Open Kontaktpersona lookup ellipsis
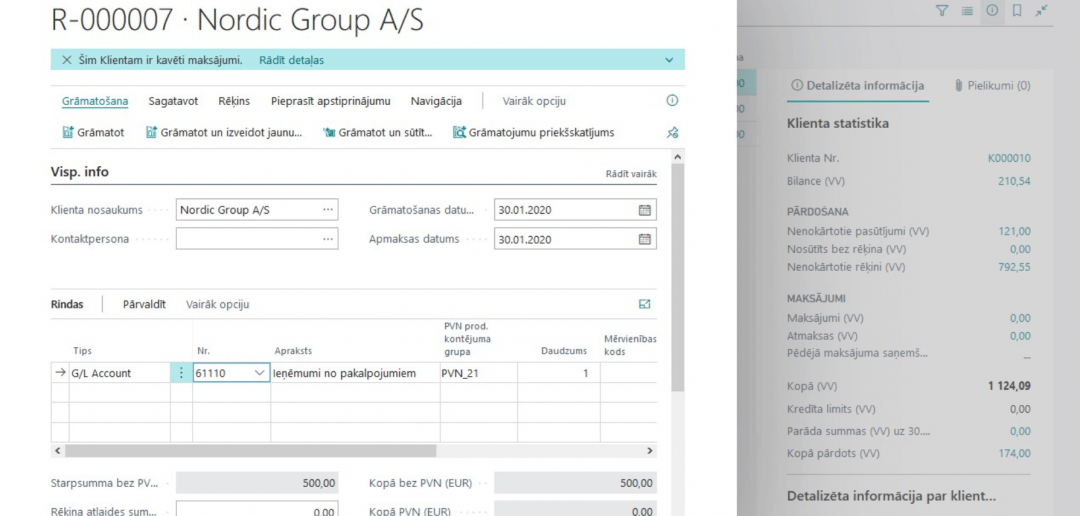 click(x=327, y=240)
